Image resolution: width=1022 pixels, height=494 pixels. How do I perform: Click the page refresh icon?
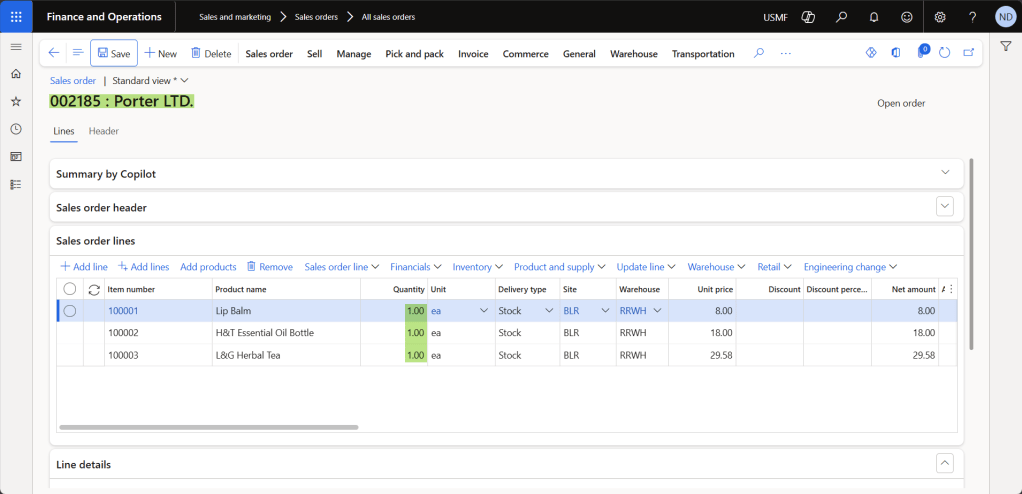pos(944,53)
